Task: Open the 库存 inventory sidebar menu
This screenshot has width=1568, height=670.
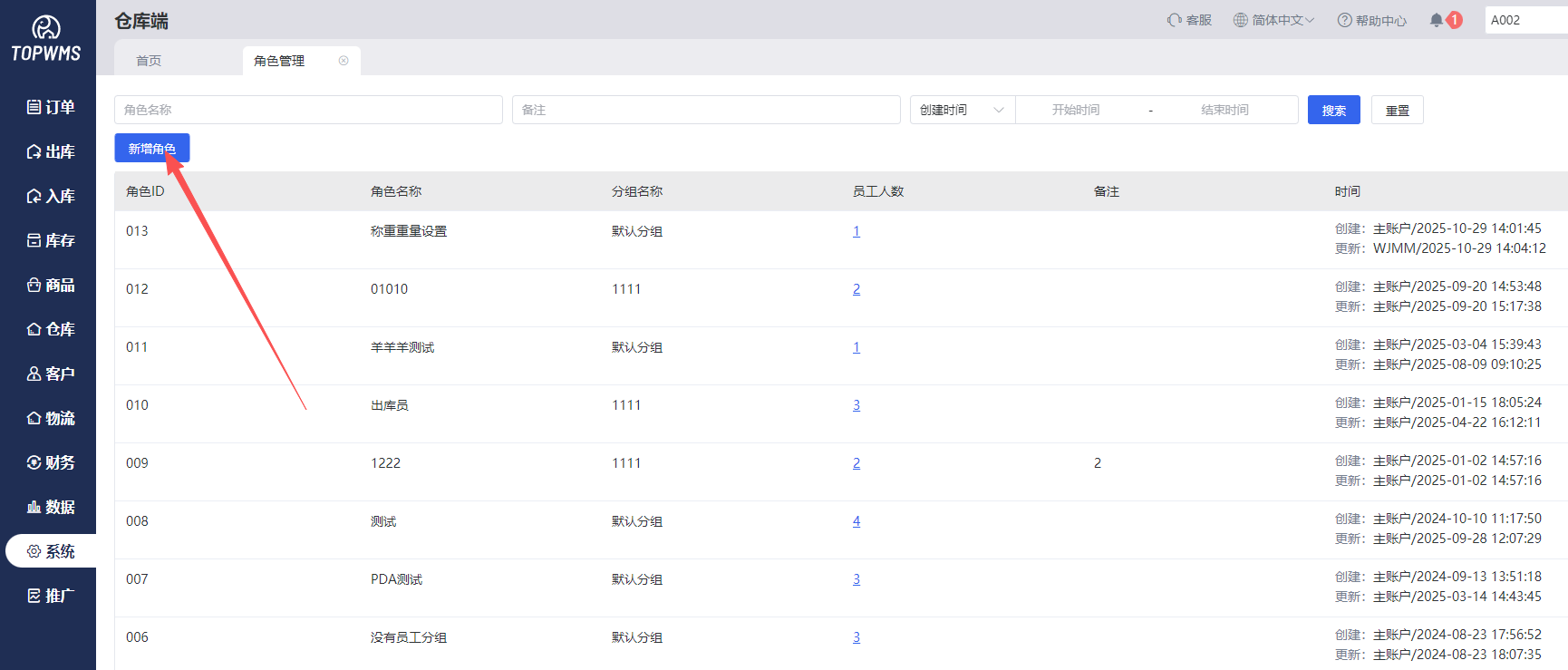Action: tap(51, 240)
